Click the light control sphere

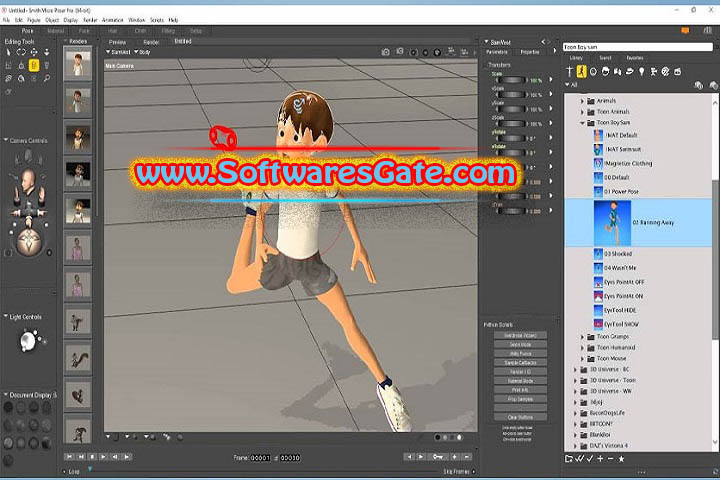(x=28, y=340)
